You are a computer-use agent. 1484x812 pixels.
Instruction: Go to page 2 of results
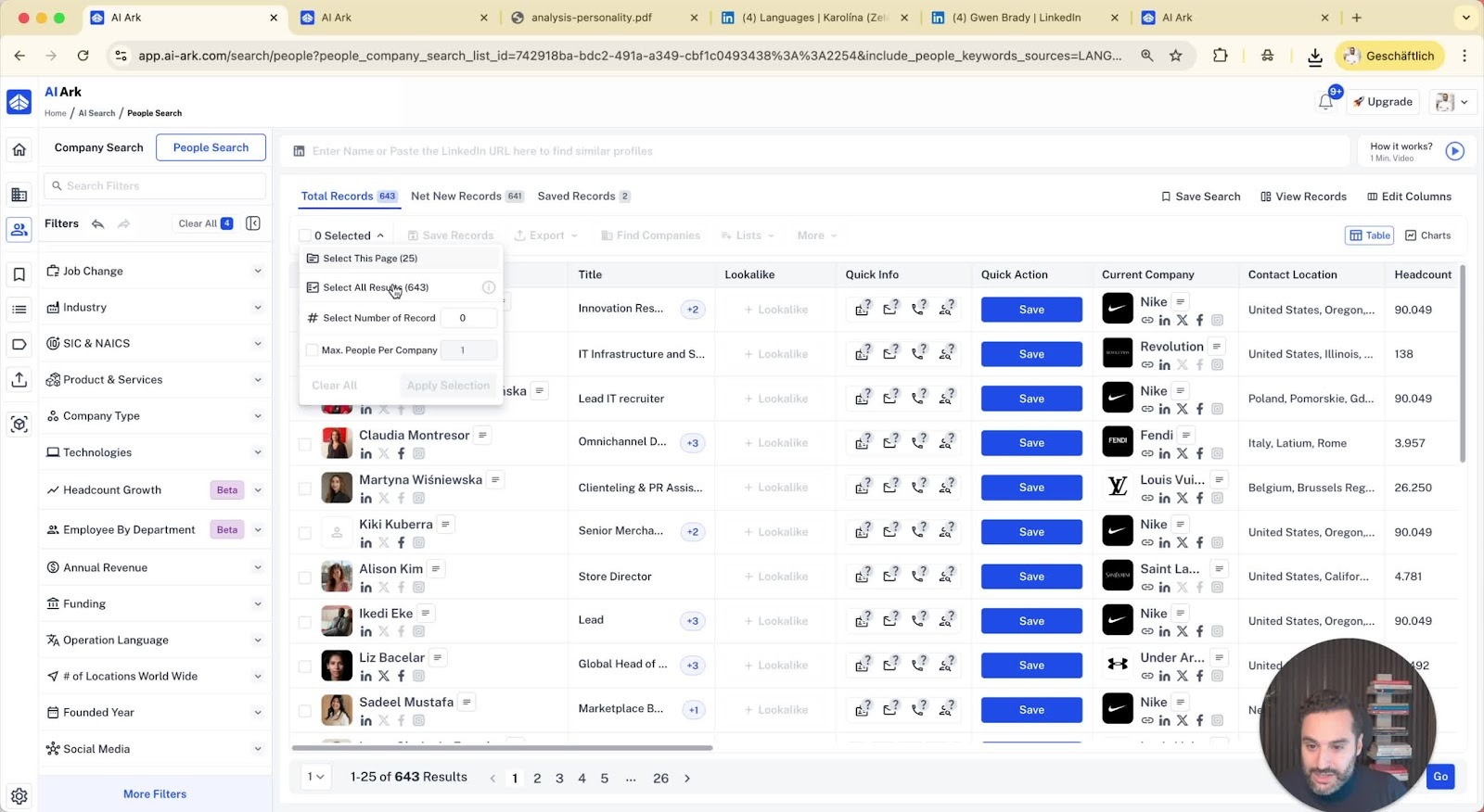coord(537,779)
